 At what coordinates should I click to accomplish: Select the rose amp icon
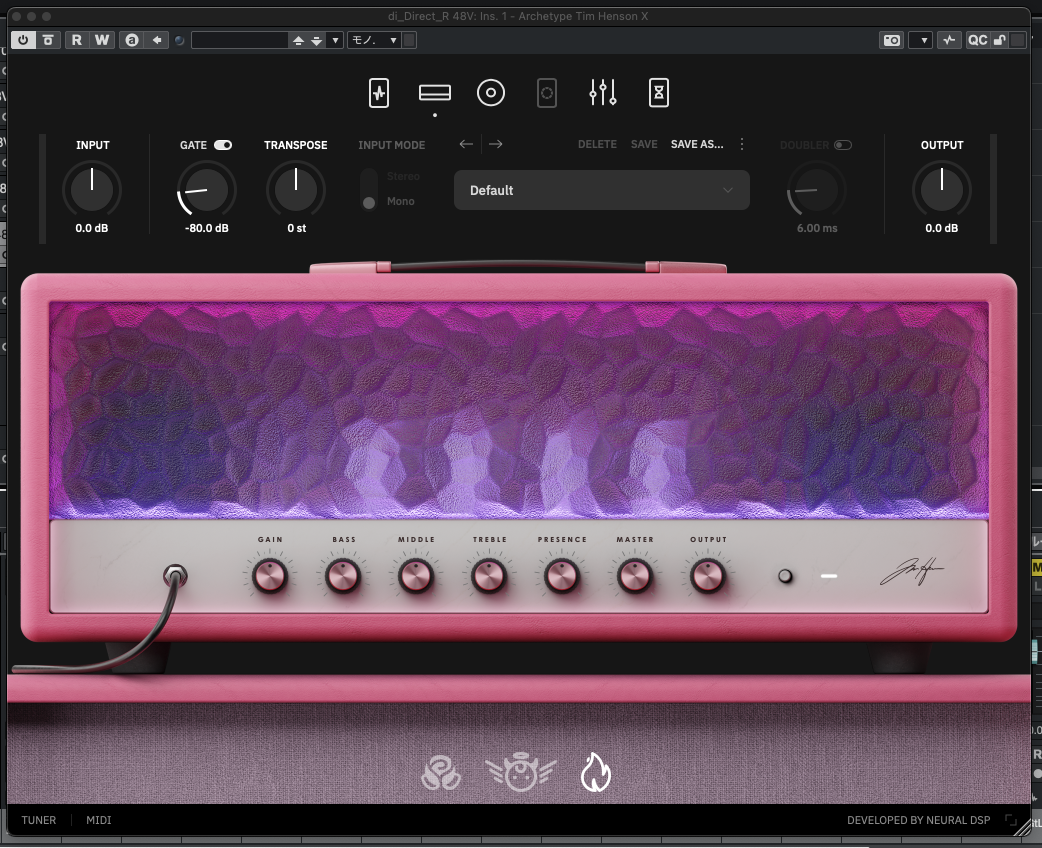pyautogui.click(x=441, y=773)
